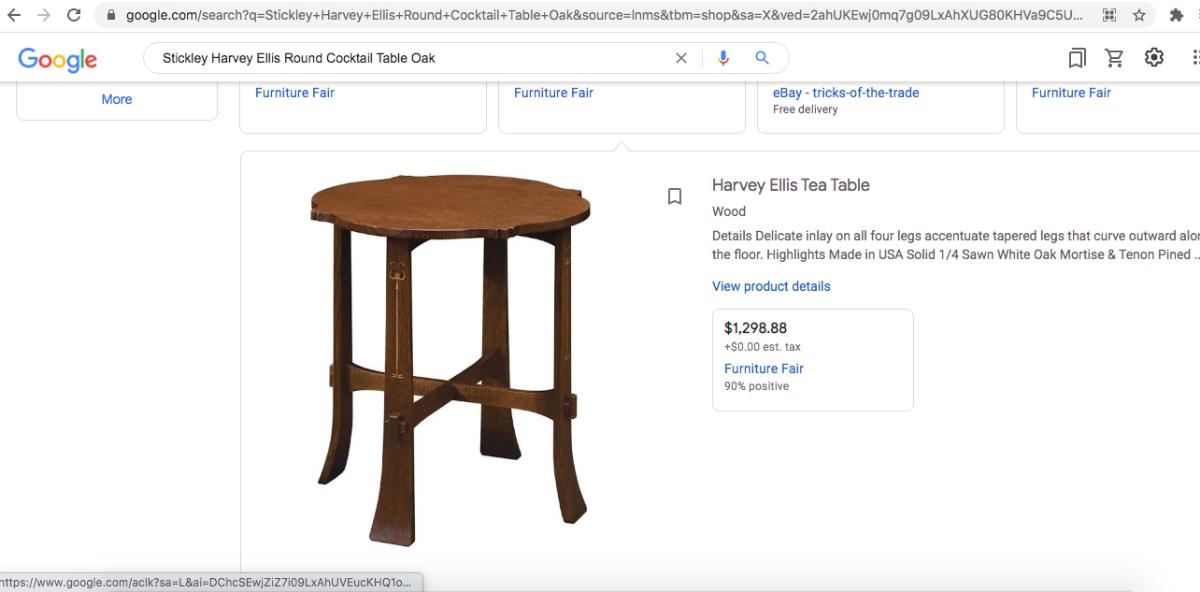Viewport: 1200px width, 592px height.
Task: Open eBay tricks-of-the-trade listing link
Action: (846, 92)
